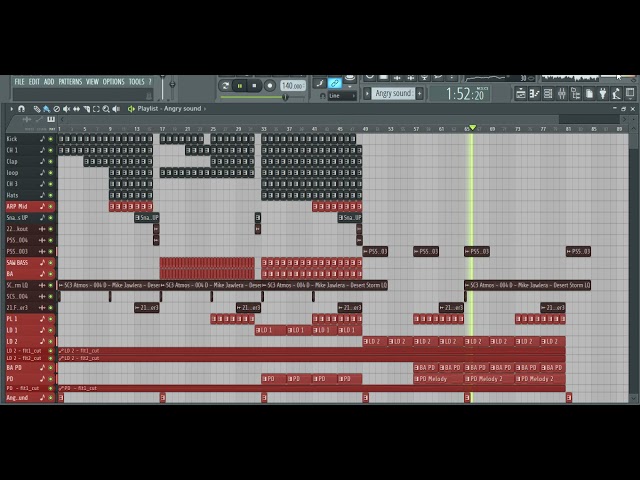Stop playback with the stop button
This screenshot has height=480, width=640.
pos(254,86)
